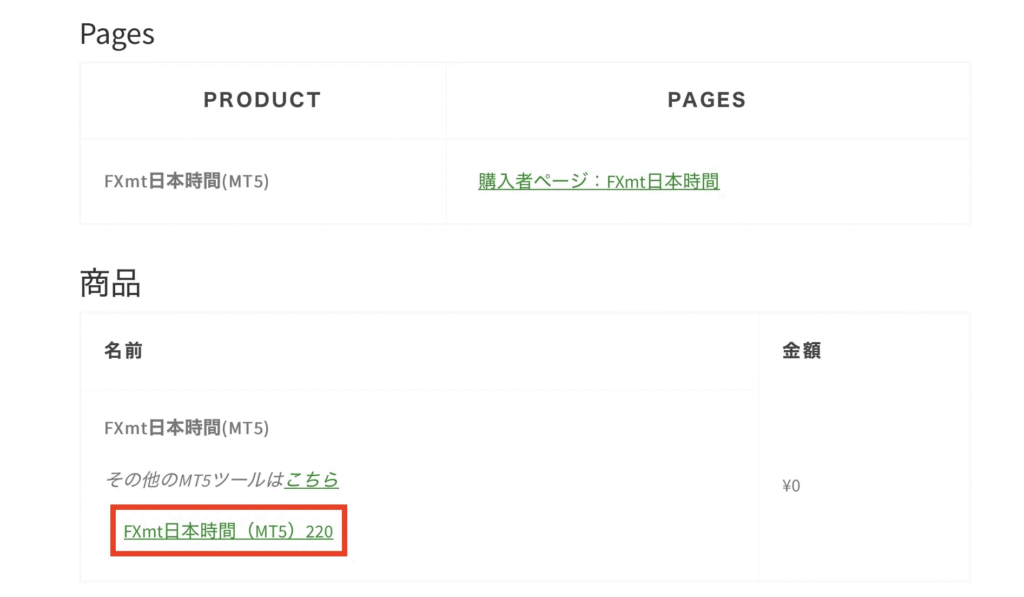Select the PAGES column header
The width and height of the screenshot is (1024, 597).
pyautogui.click(x=705, y=100)
